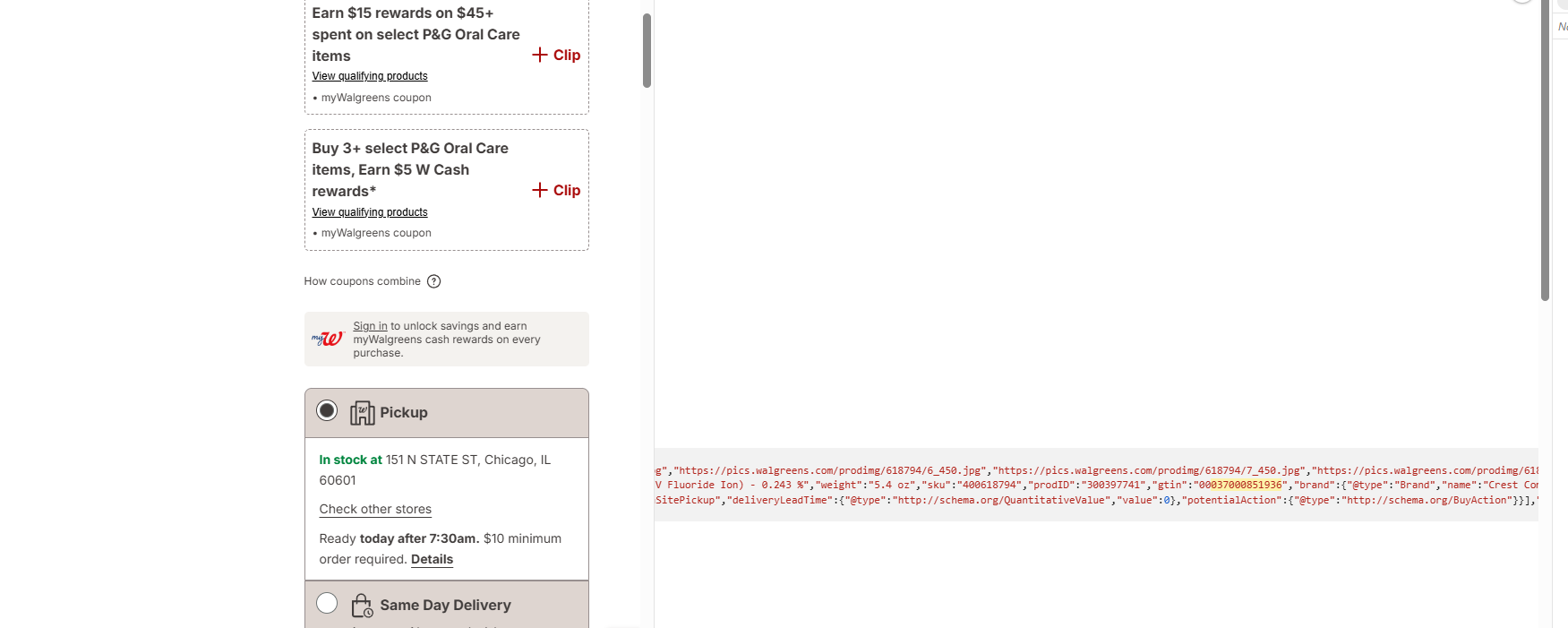Click the sku value 400618794 in source
The image size is (1568, 628).
[990, 485]
